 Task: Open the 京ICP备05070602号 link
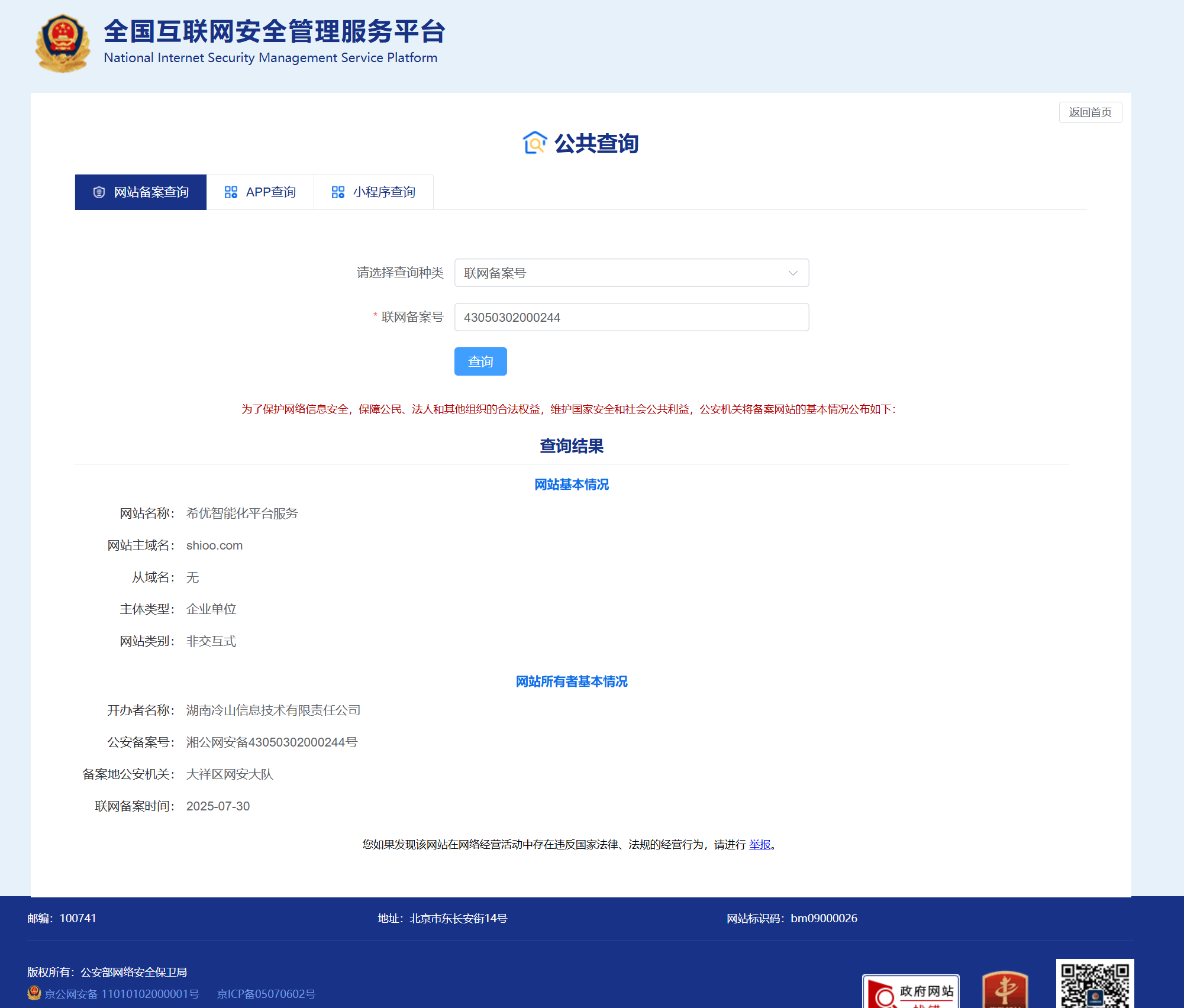tap(266, 994)
